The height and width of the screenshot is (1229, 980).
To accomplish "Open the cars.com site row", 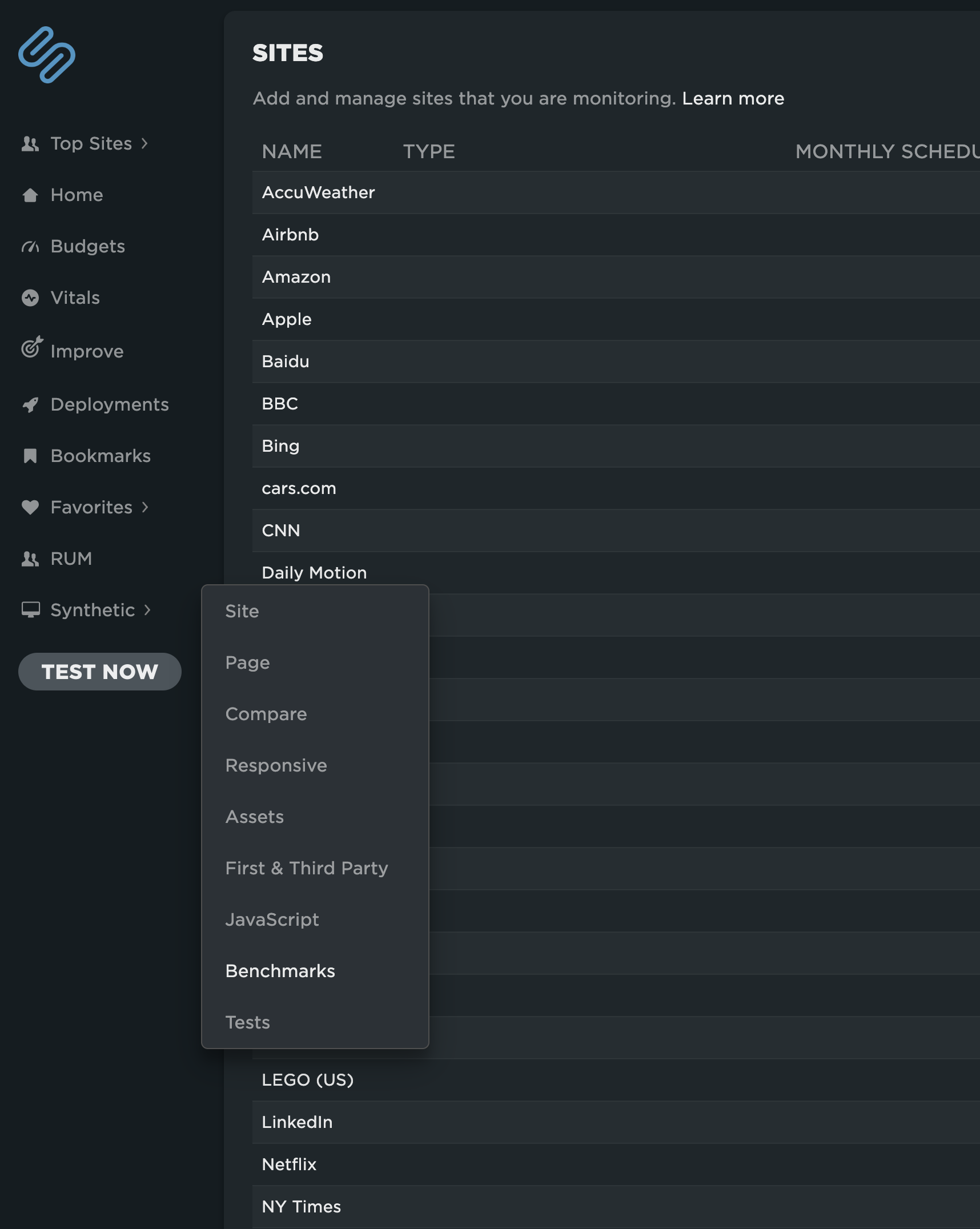I will point(616,488).
